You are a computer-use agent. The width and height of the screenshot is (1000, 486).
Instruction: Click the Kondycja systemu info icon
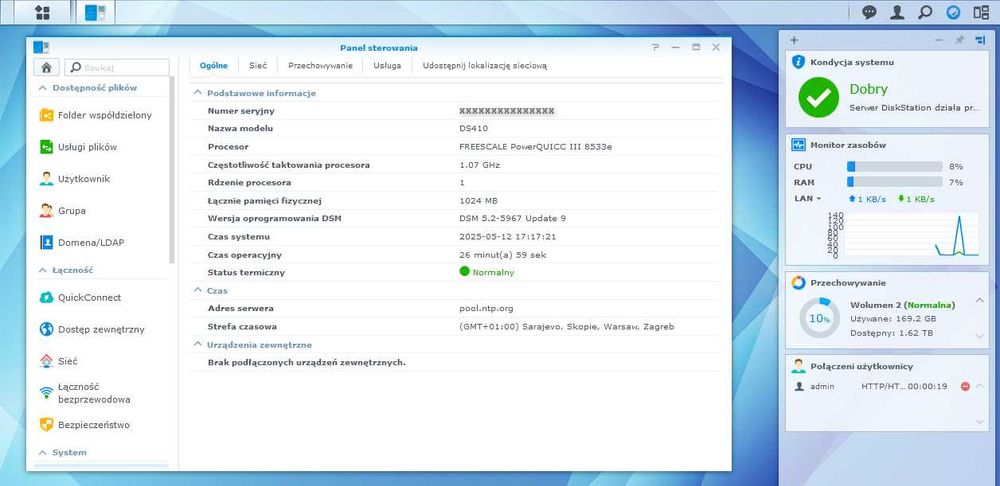(x=798, y=62)
